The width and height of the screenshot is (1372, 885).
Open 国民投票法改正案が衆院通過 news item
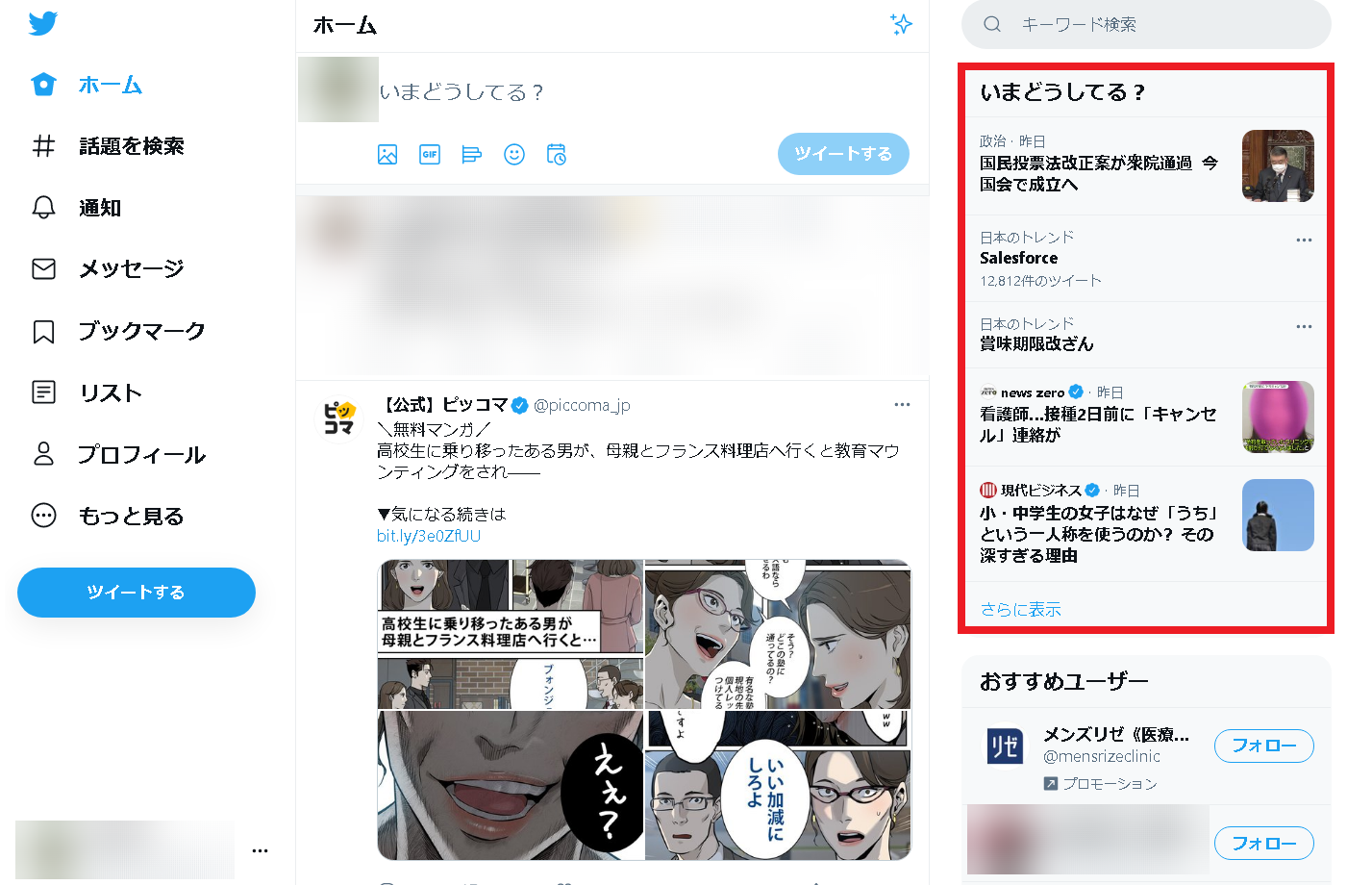click(1099, 174)
